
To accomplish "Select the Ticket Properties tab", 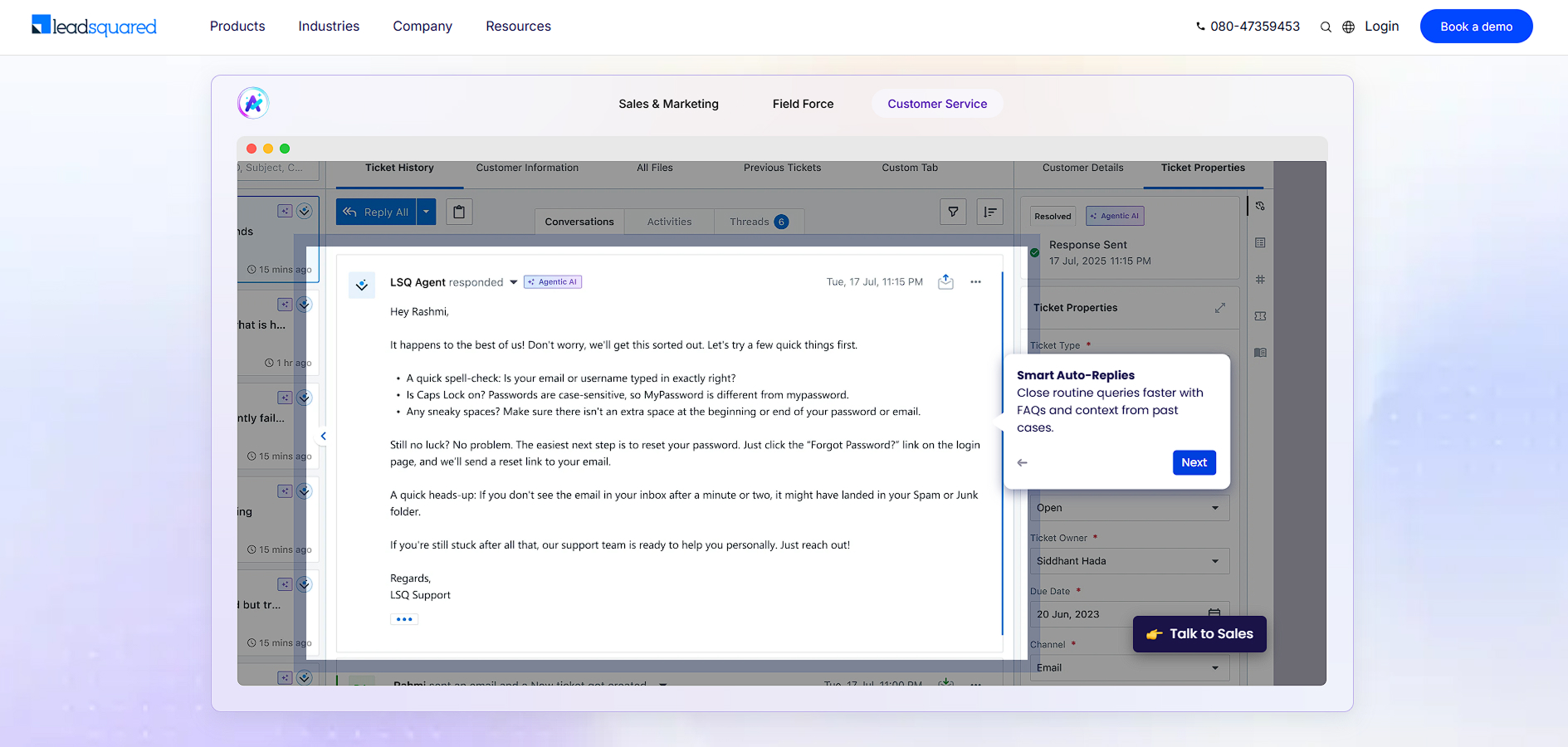I will (x=1203, y=168).
